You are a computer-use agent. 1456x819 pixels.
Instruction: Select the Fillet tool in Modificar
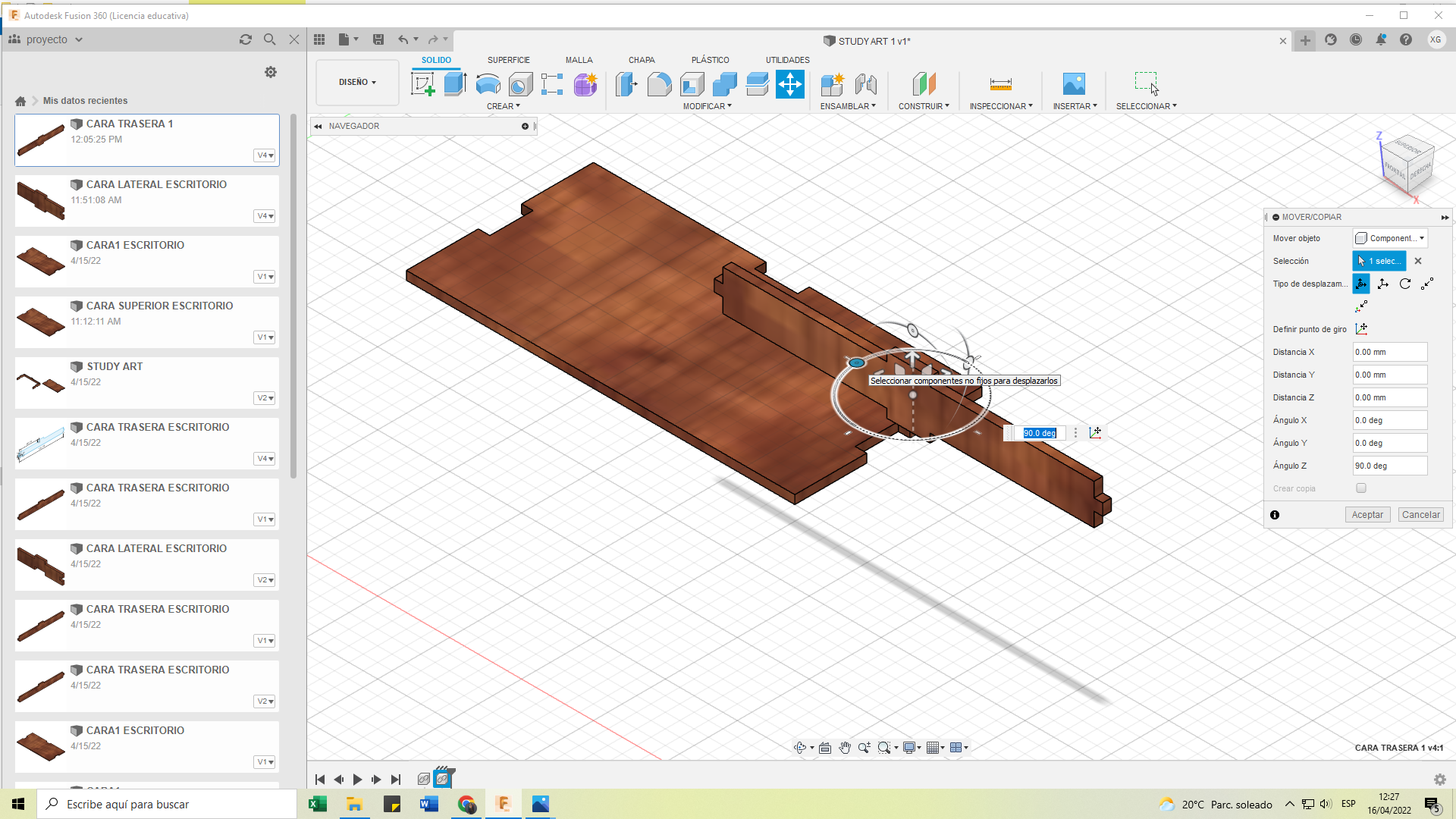coord(659,84)
